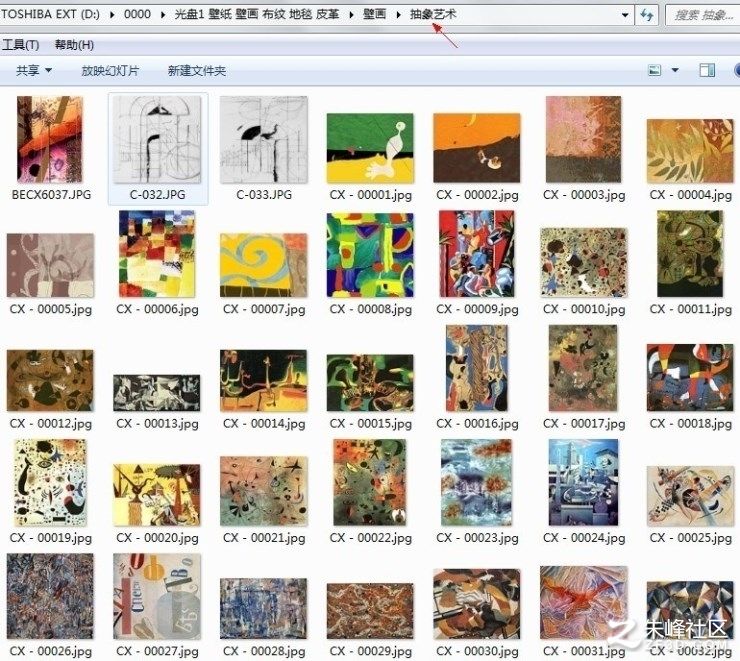This screenshot has width=740, height=661.
Task: Select thumbnail CX - 00006.jpg
Action: click(x=157, y=254)
